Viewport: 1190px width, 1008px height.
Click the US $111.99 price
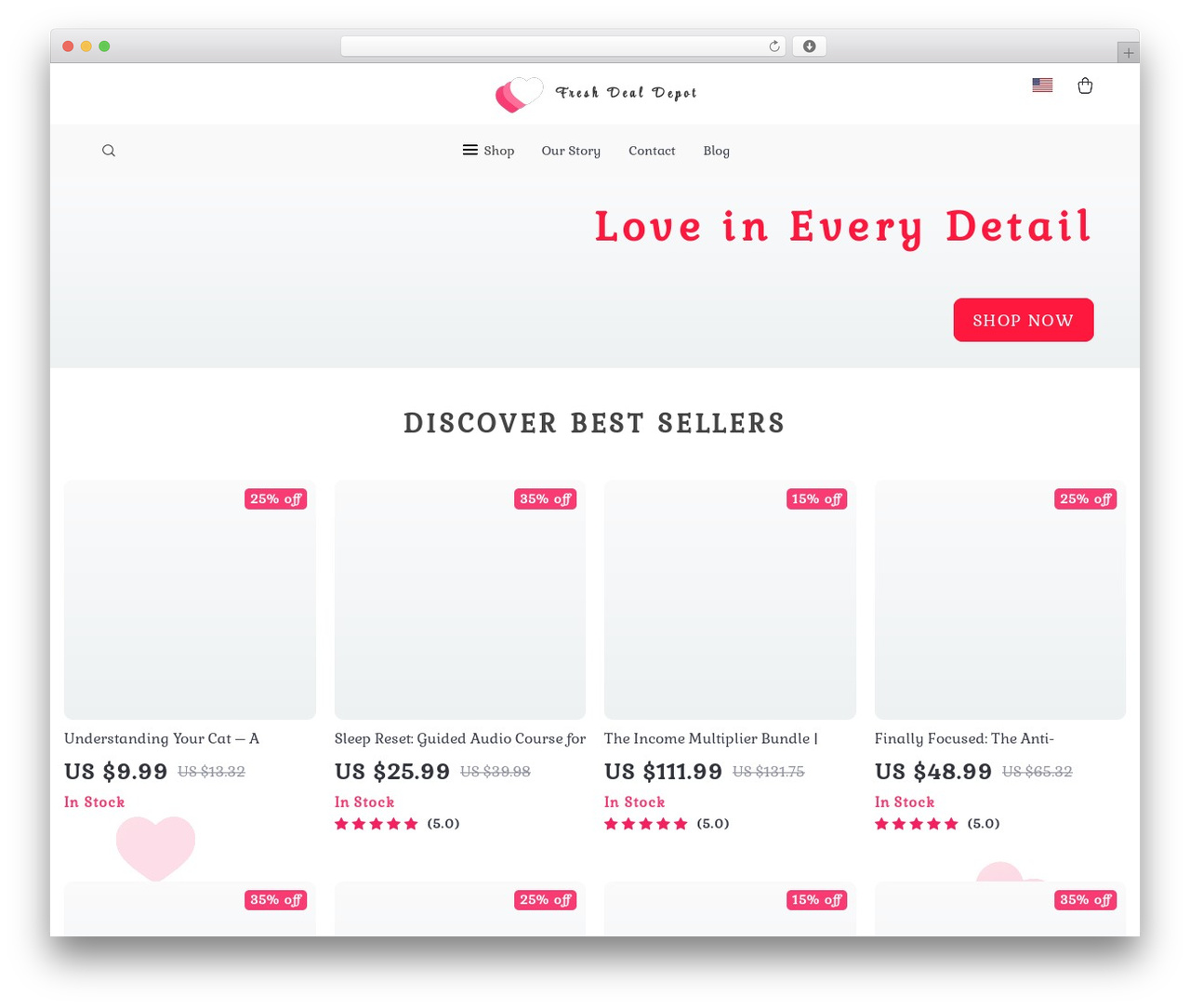[664, 772]
